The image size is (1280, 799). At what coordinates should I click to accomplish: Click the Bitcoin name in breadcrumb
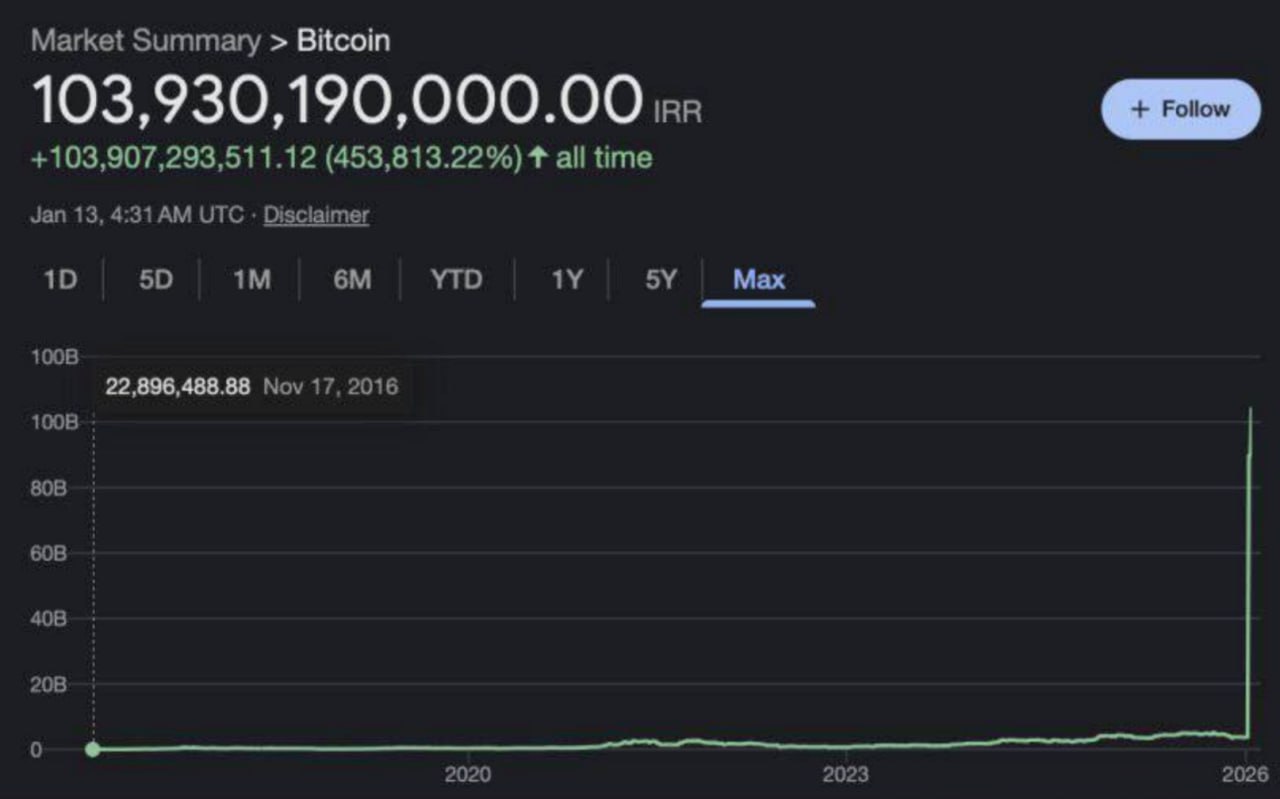coord(343,41)
